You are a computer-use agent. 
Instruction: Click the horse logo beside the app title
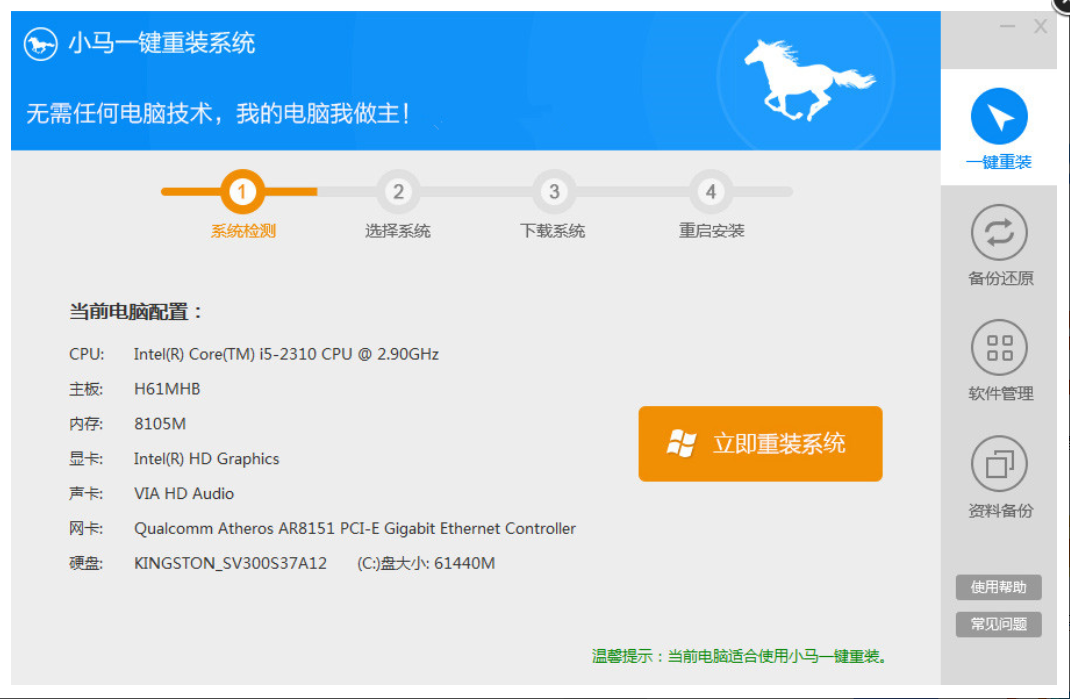point(41,44)
